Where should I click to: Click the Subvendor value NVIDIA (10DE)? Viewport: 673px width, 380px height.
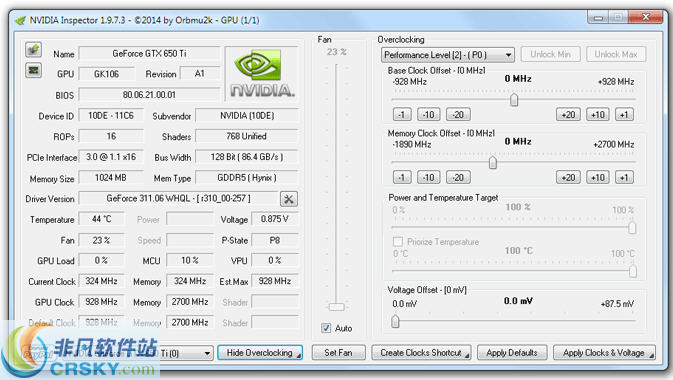[247, 116]
